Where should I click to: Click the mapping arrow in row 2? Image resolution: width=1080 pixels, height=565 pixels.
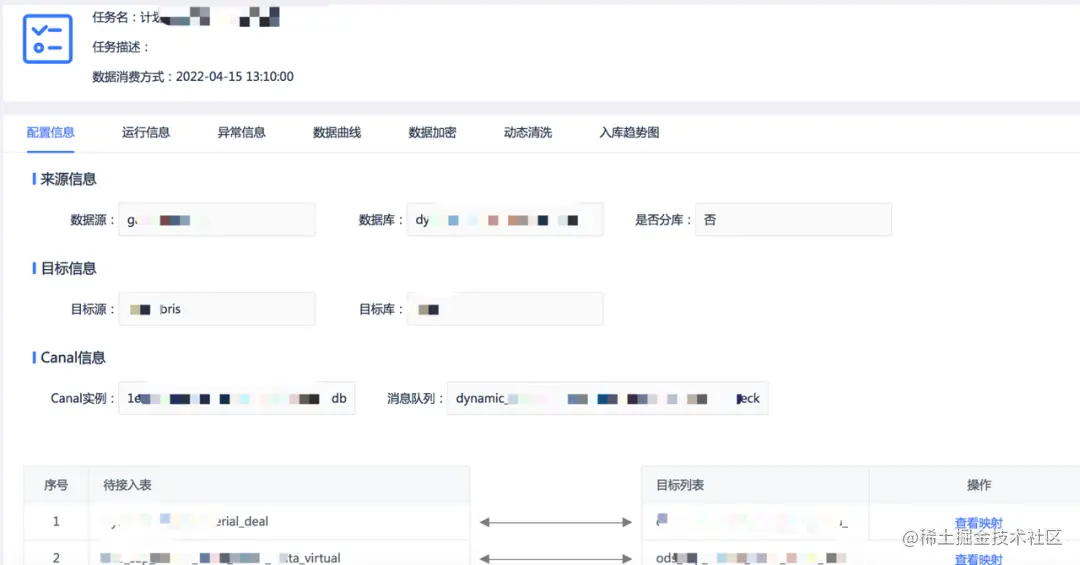coord(556,558)
